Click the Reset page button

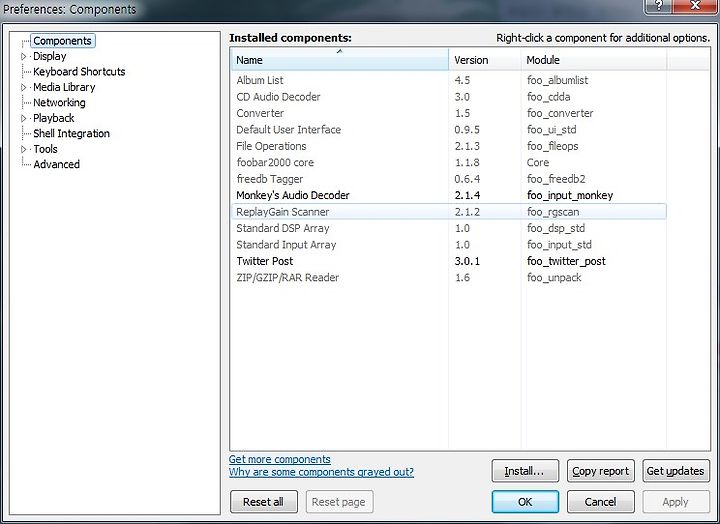(339, 502)
